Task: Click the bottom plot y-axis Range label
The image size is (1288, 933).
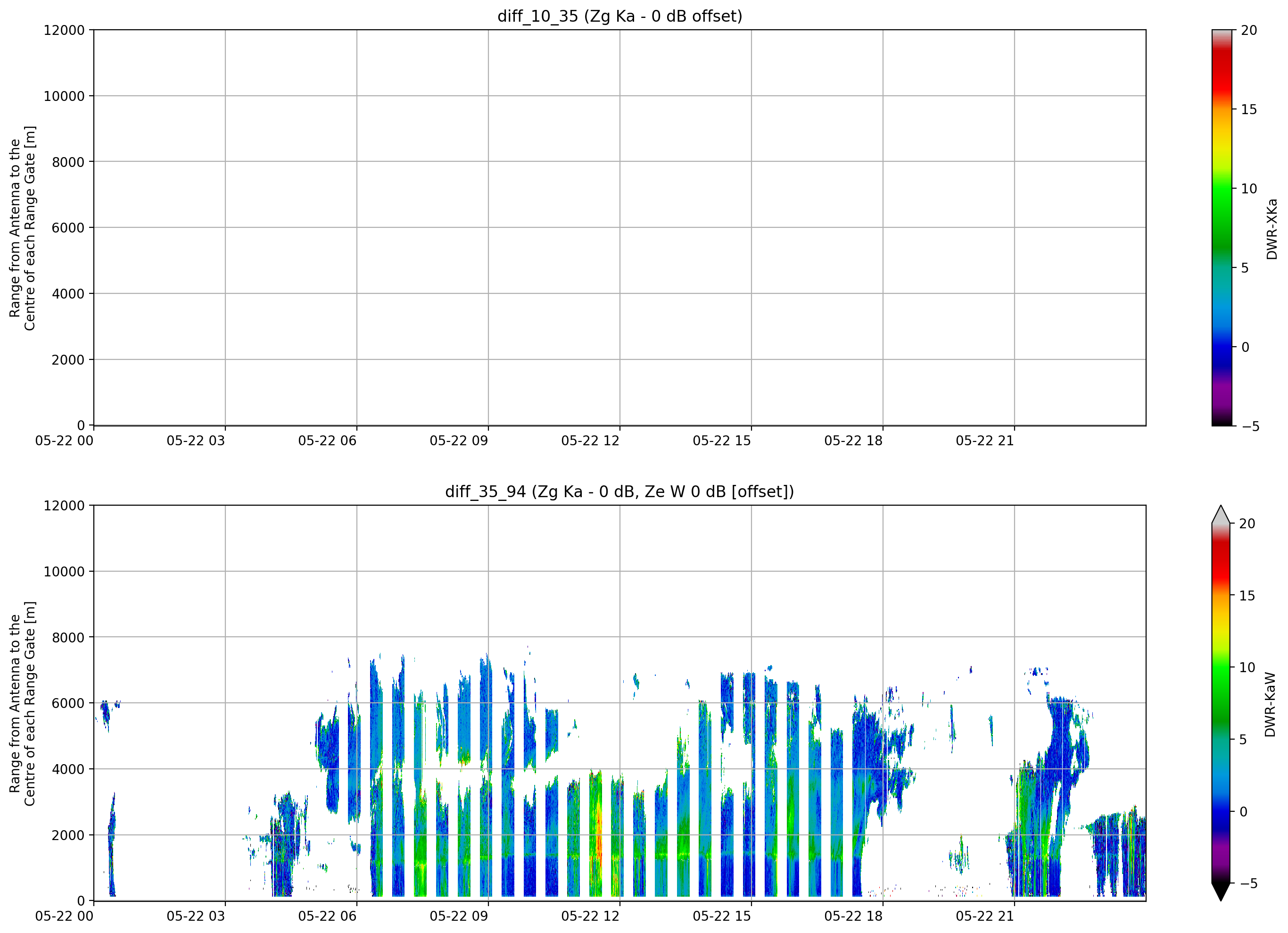Action: point(22,703)
